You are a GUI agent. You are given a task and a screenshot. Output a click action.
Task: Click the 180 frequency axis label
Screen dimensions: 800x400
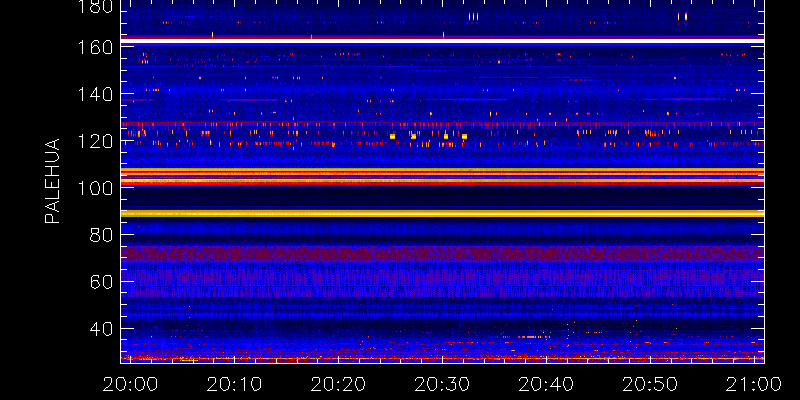(95, 6)
